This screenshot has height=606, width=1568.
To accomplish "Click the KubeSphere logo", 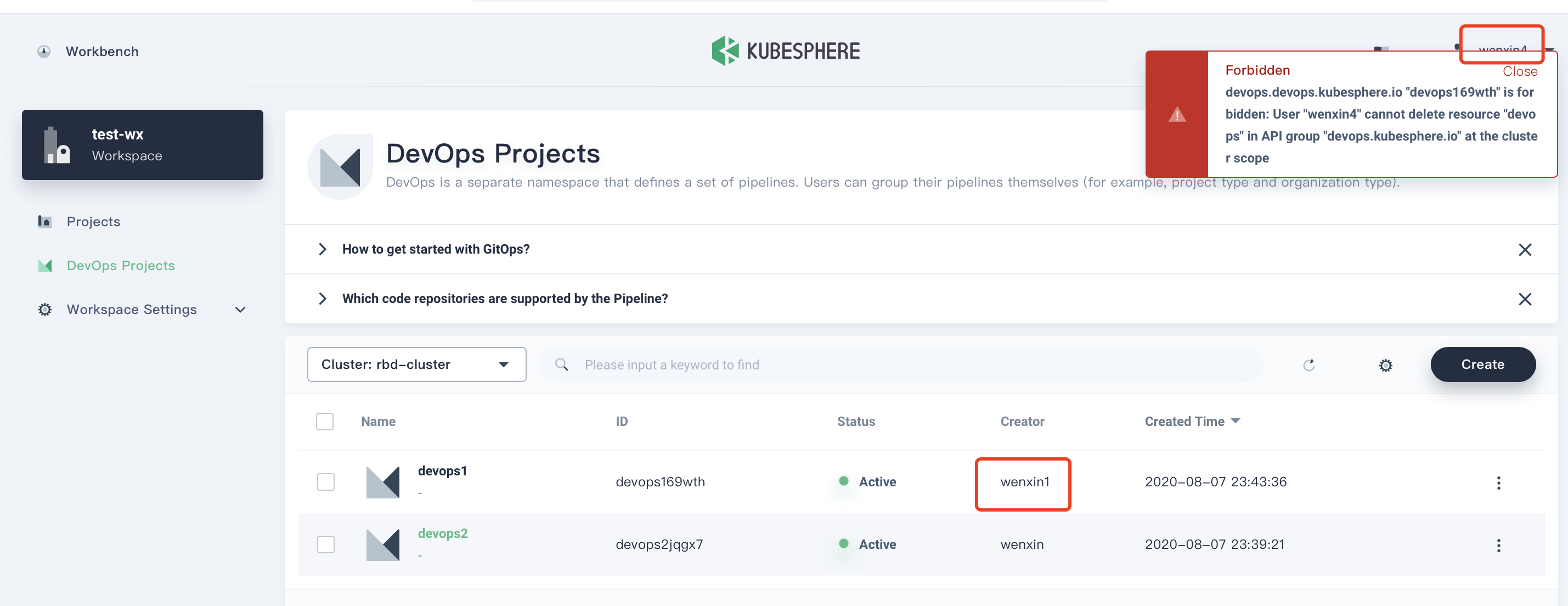I will (x=785, y=50).
